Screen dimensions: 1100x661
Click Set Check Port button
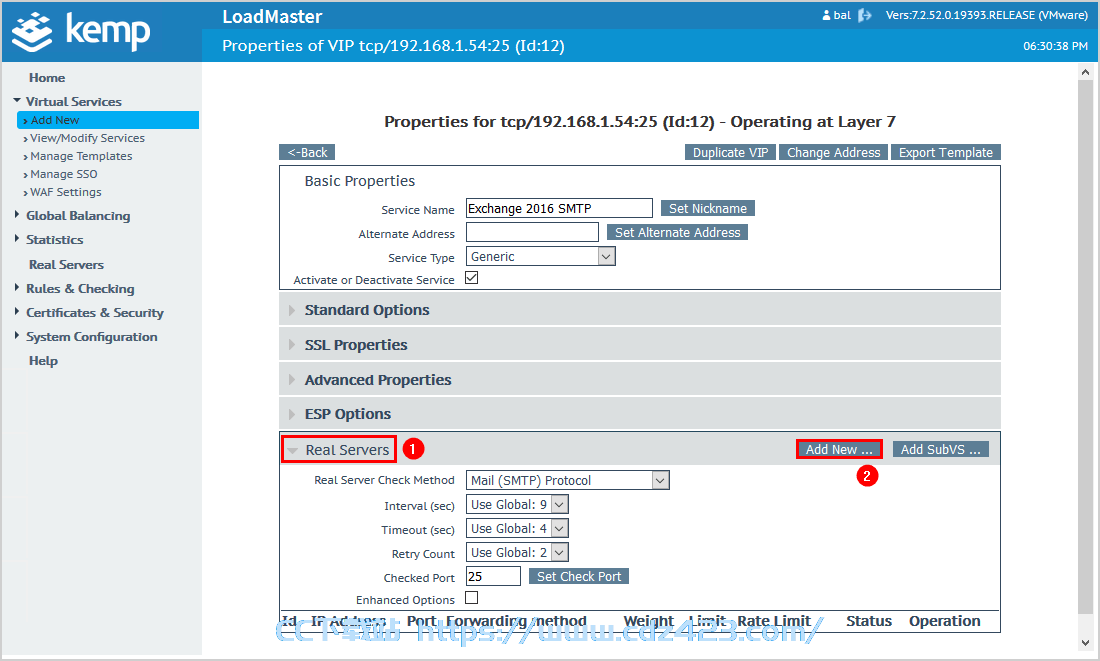click(x=579, y=576)
